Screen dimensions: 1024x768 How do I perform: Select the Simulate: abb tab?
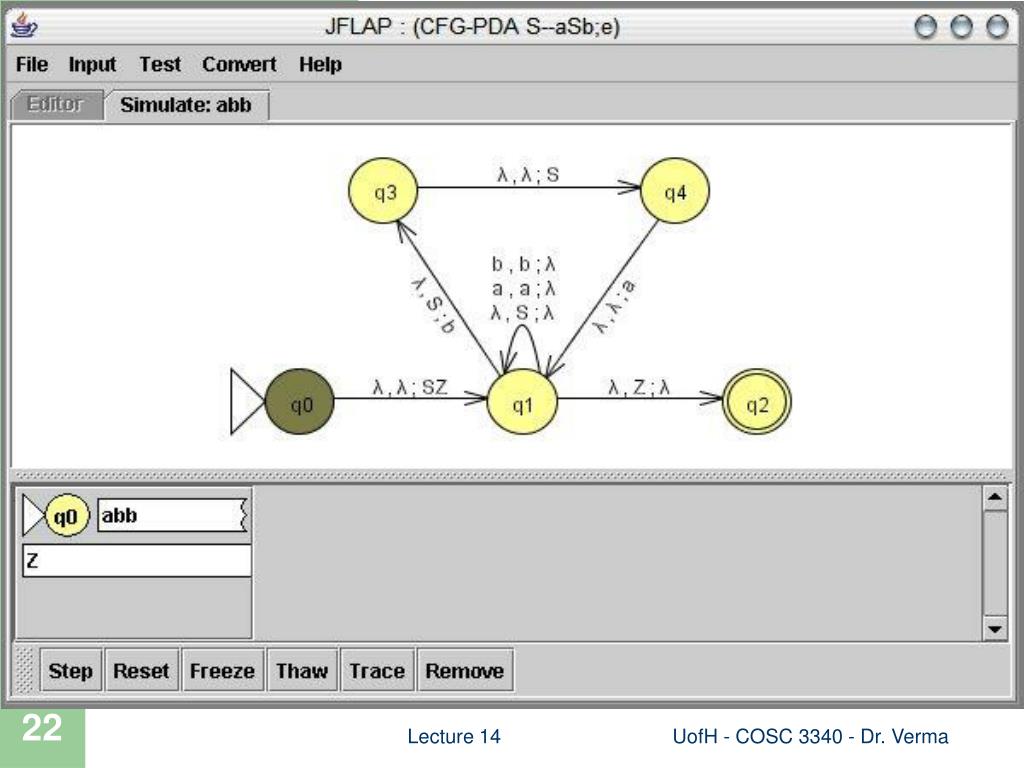[x=186, y=105]
